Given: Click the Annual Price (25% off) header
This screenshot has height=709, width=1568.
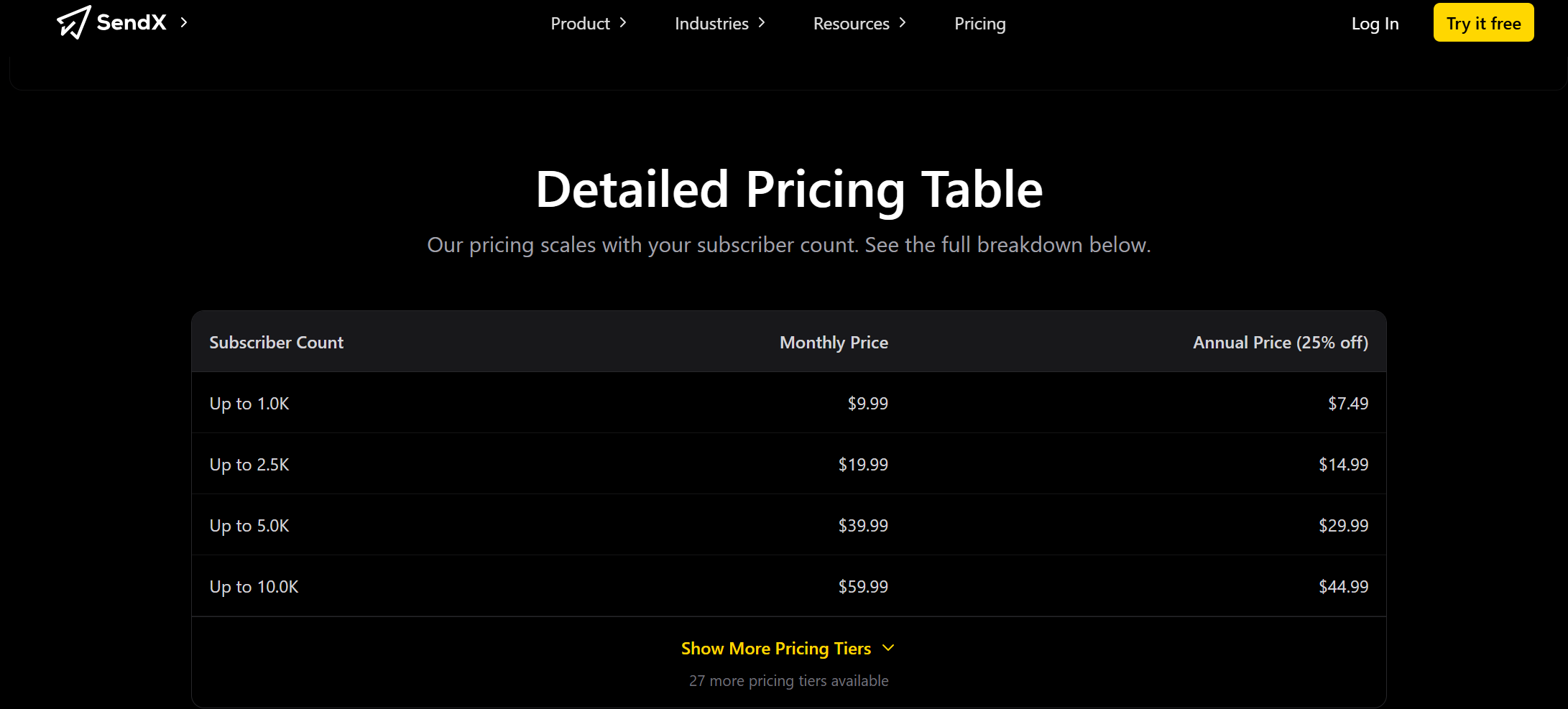Looking at the screenshot, I should click(1281, 343).
